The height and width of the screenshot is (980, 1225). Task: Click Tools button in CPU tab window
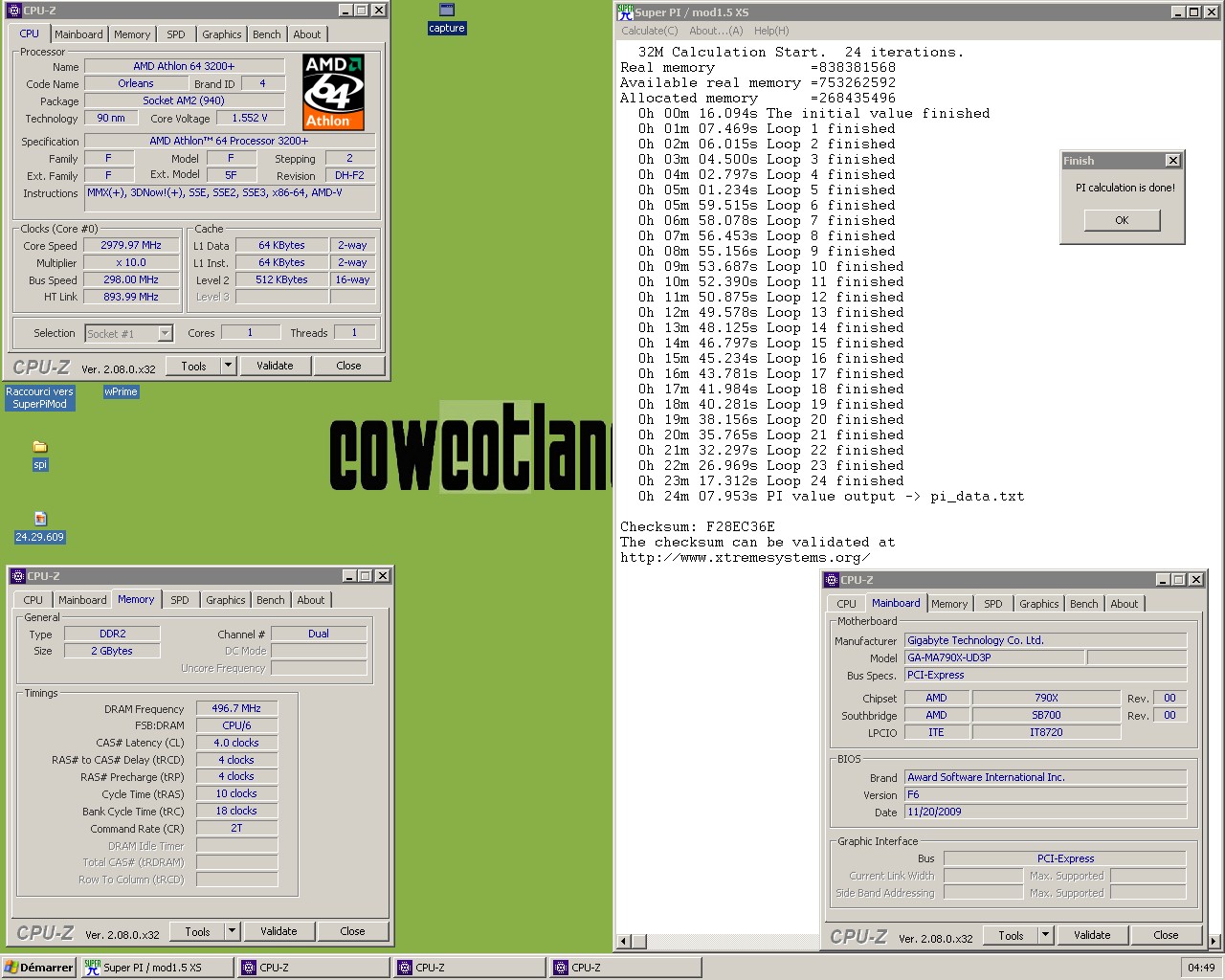[x=193, y=366]
